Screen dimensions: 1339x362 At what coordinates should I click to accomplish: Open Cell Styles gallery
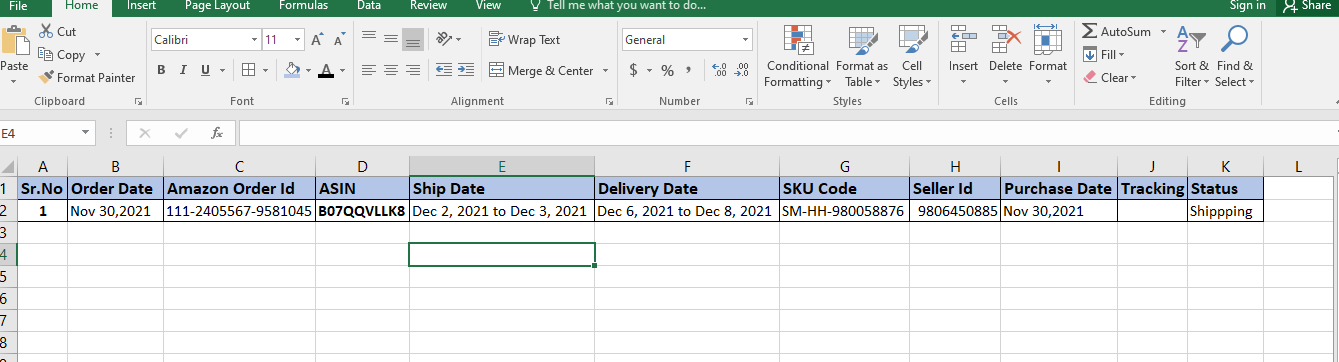click(911, 56)
